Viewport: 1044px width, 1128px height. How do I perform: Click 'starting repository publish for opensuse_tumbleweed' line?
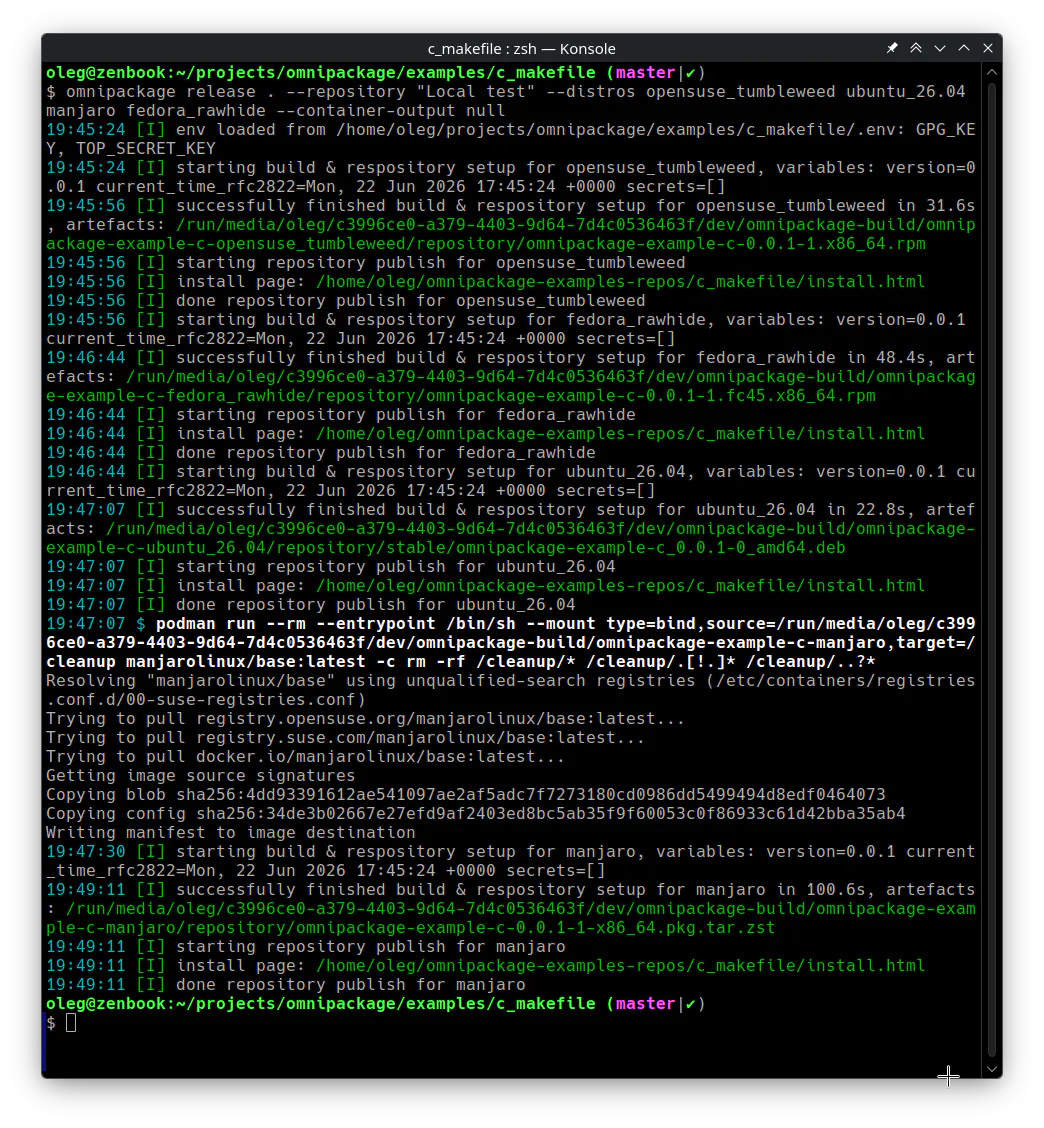pyautogui.click(x=366, y=263)
